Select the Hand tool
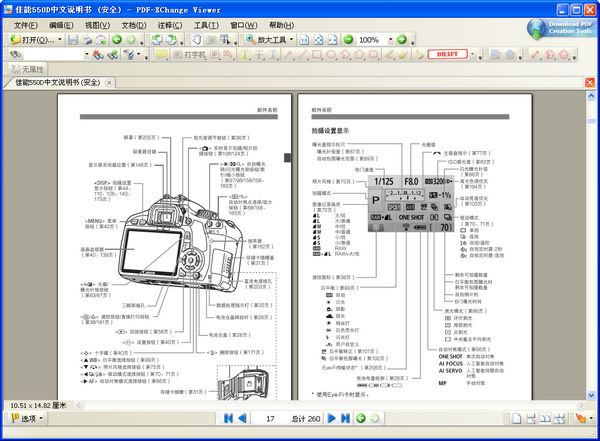The height and width of the screenshot is (441, 600). [197, 39]
